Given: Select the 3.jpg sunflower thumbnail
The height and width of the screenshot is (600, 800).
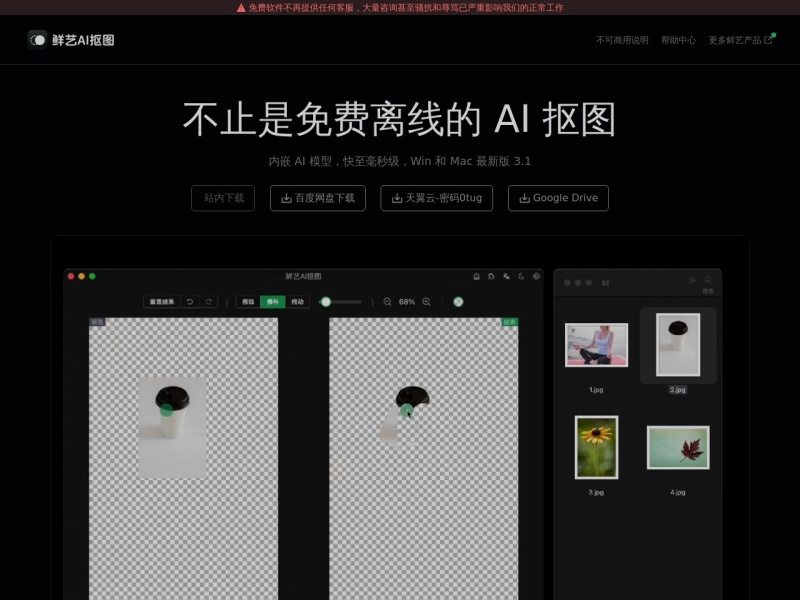Looking at the screenshot, I should pyautogui.click(x=596, y=447).
